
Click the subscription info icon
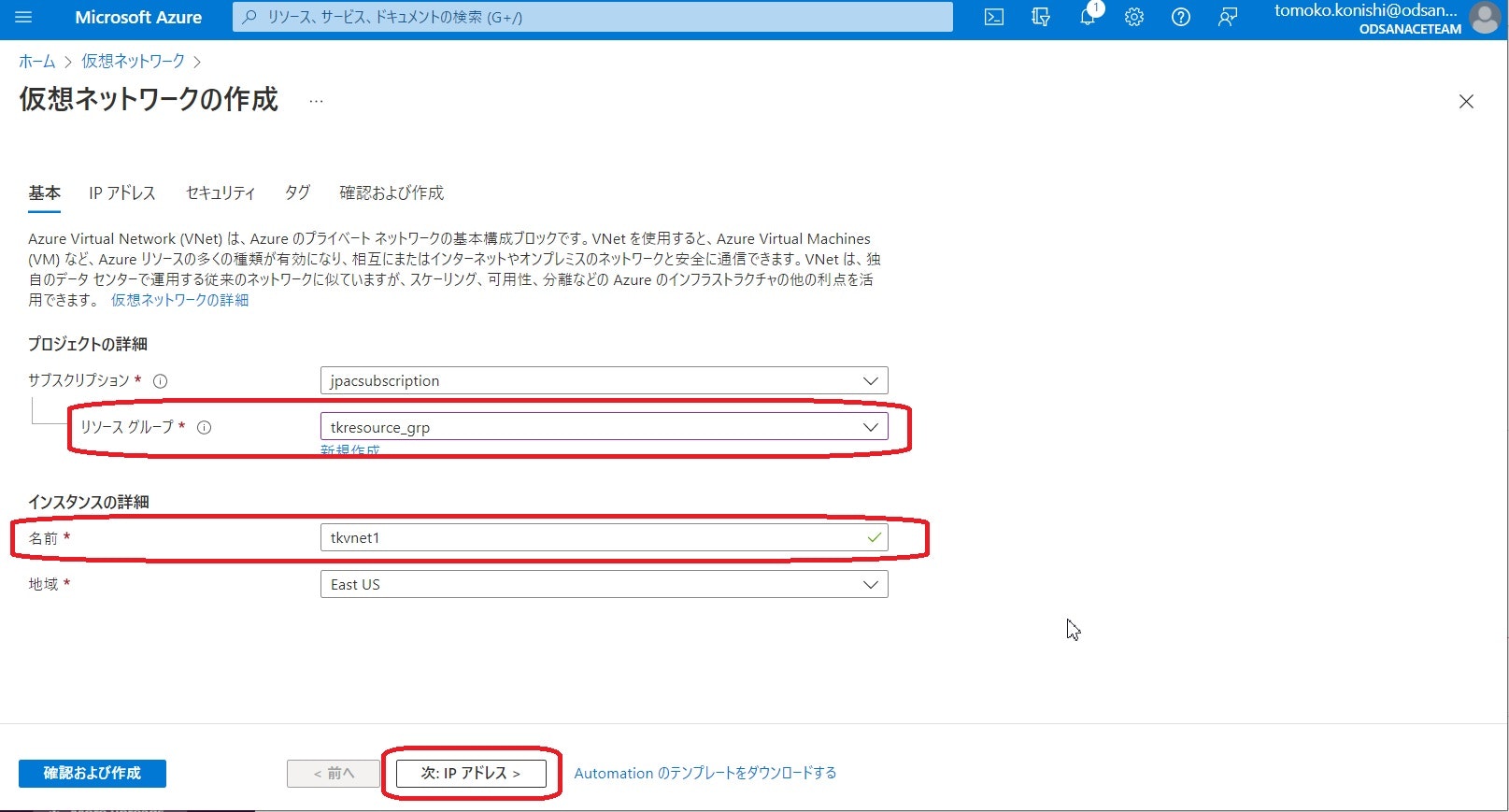[x=160, y=381]
